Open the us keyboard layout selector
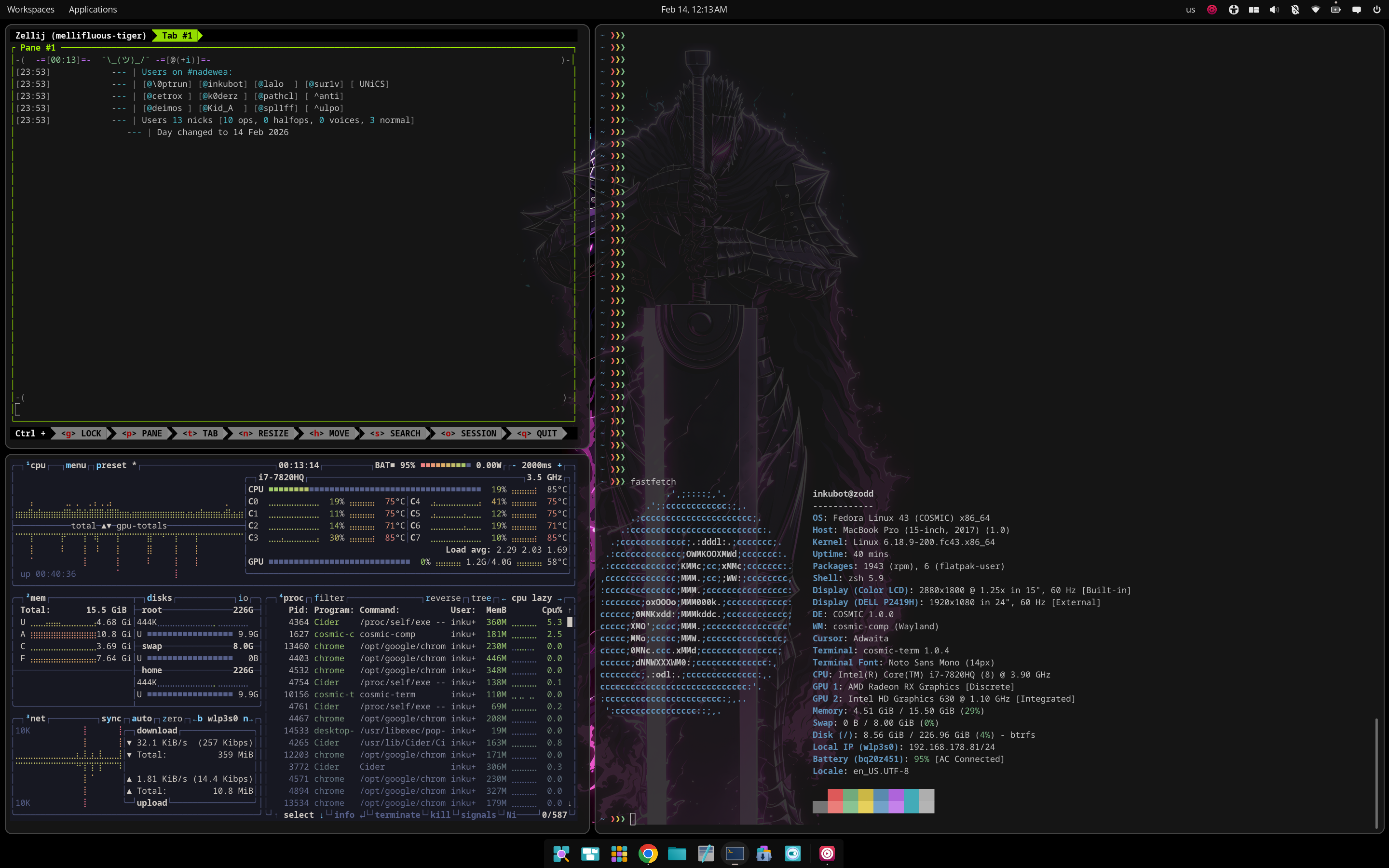 (x=1190, y=9)
